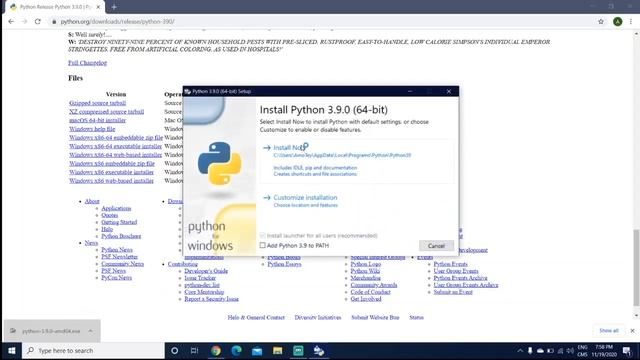Open the Developer's Guide link
The height and width of the screenshot is (360, 640).
tap(206, 271)
